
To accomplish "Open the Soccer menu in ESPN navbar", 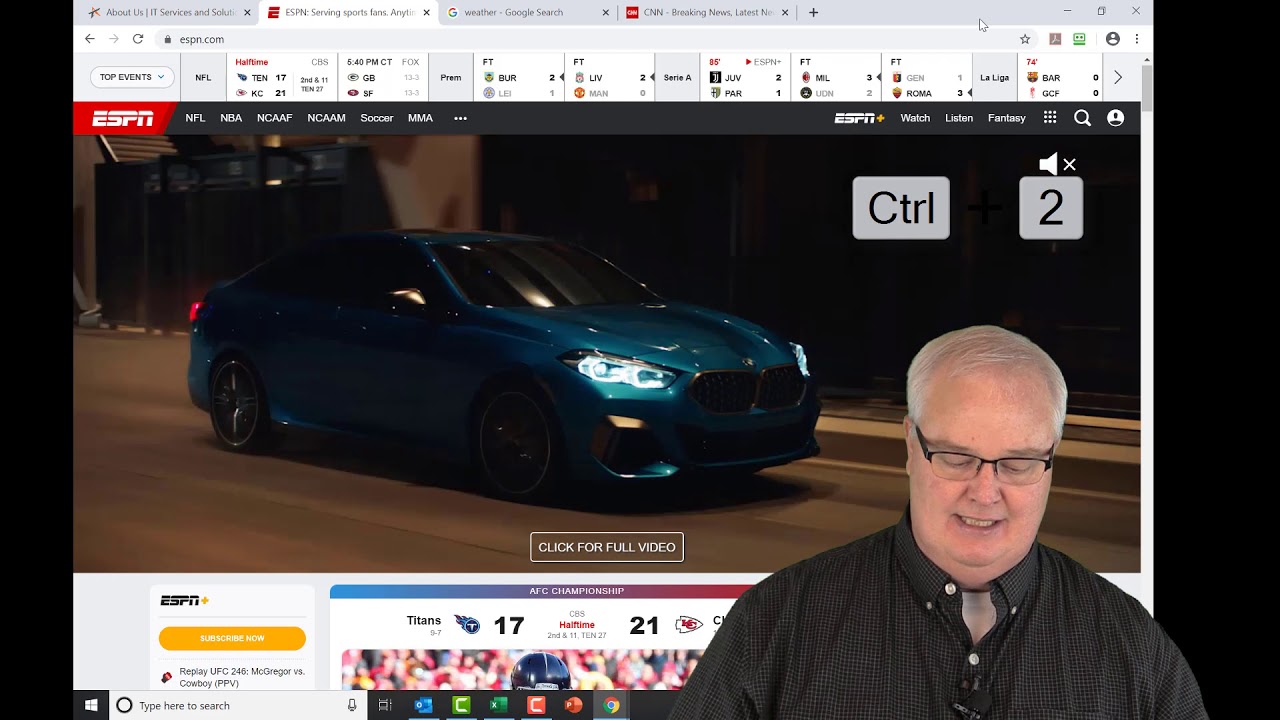I will point(377,118).
